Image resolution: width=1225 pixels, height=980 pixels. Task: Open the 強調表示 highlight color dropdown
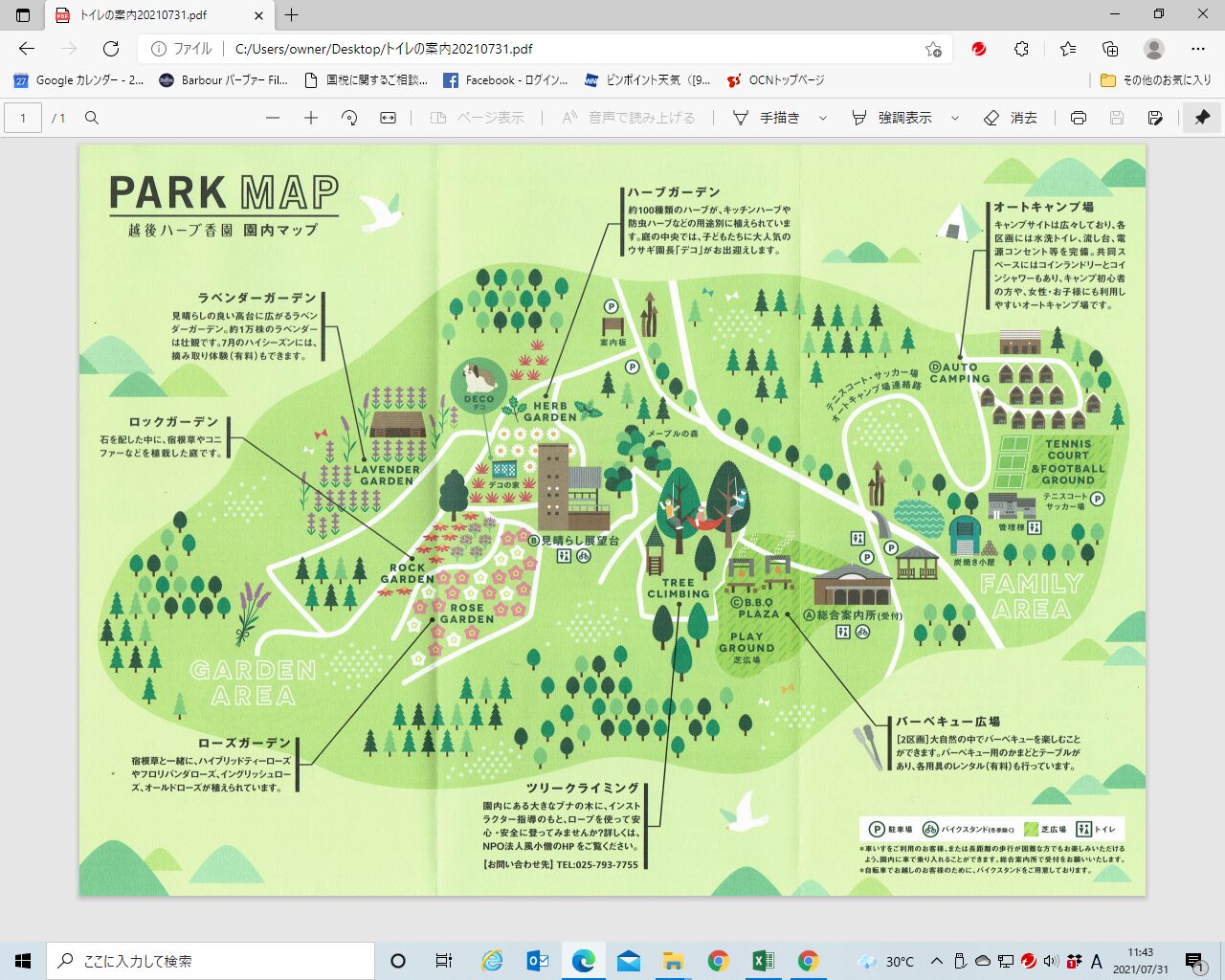point(954,118)
